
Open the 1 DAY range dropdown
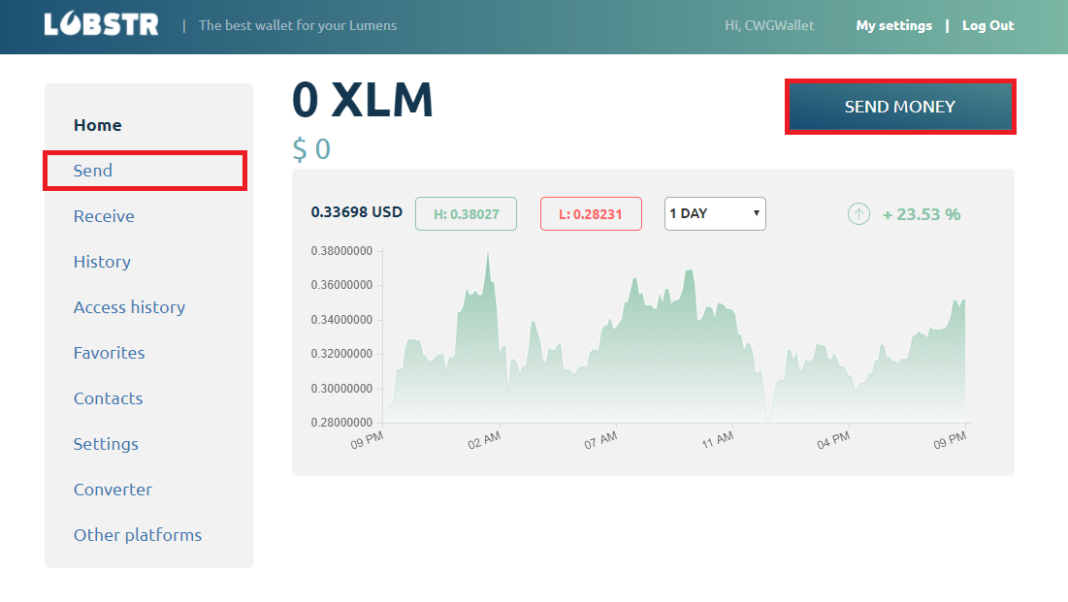[714, 214]
